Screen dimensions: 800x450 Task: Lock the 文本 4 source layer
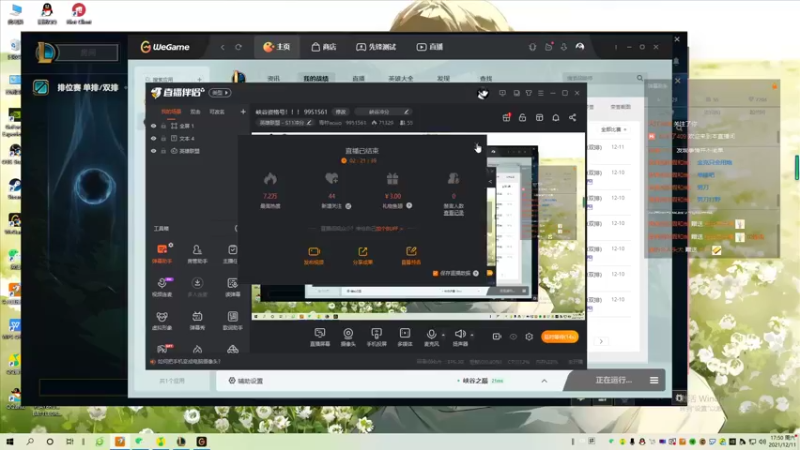tap(163, 138)
